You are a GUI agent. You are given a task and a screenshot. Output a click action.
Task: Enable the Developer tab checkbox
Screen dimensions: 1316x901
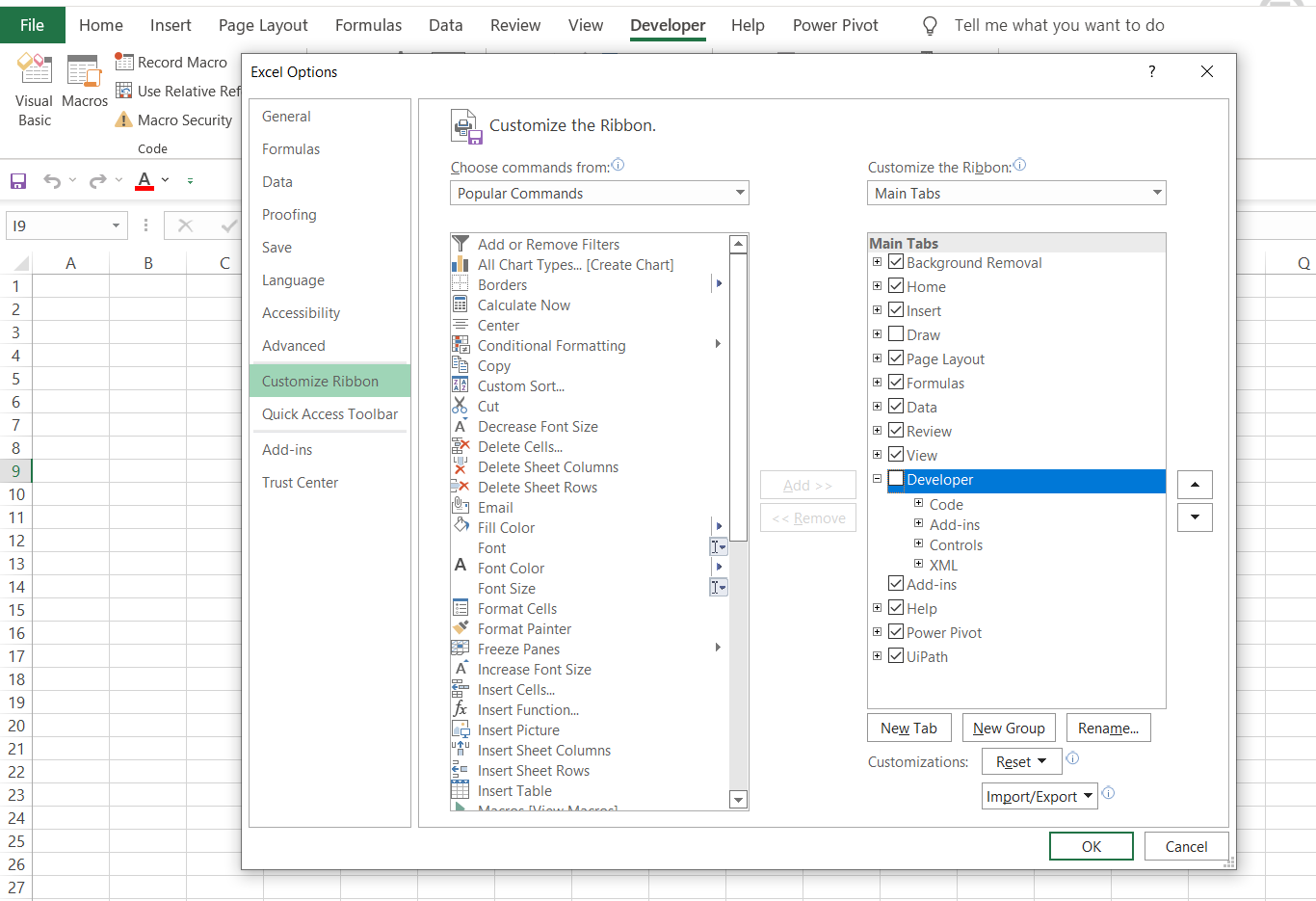click(896, 479)
